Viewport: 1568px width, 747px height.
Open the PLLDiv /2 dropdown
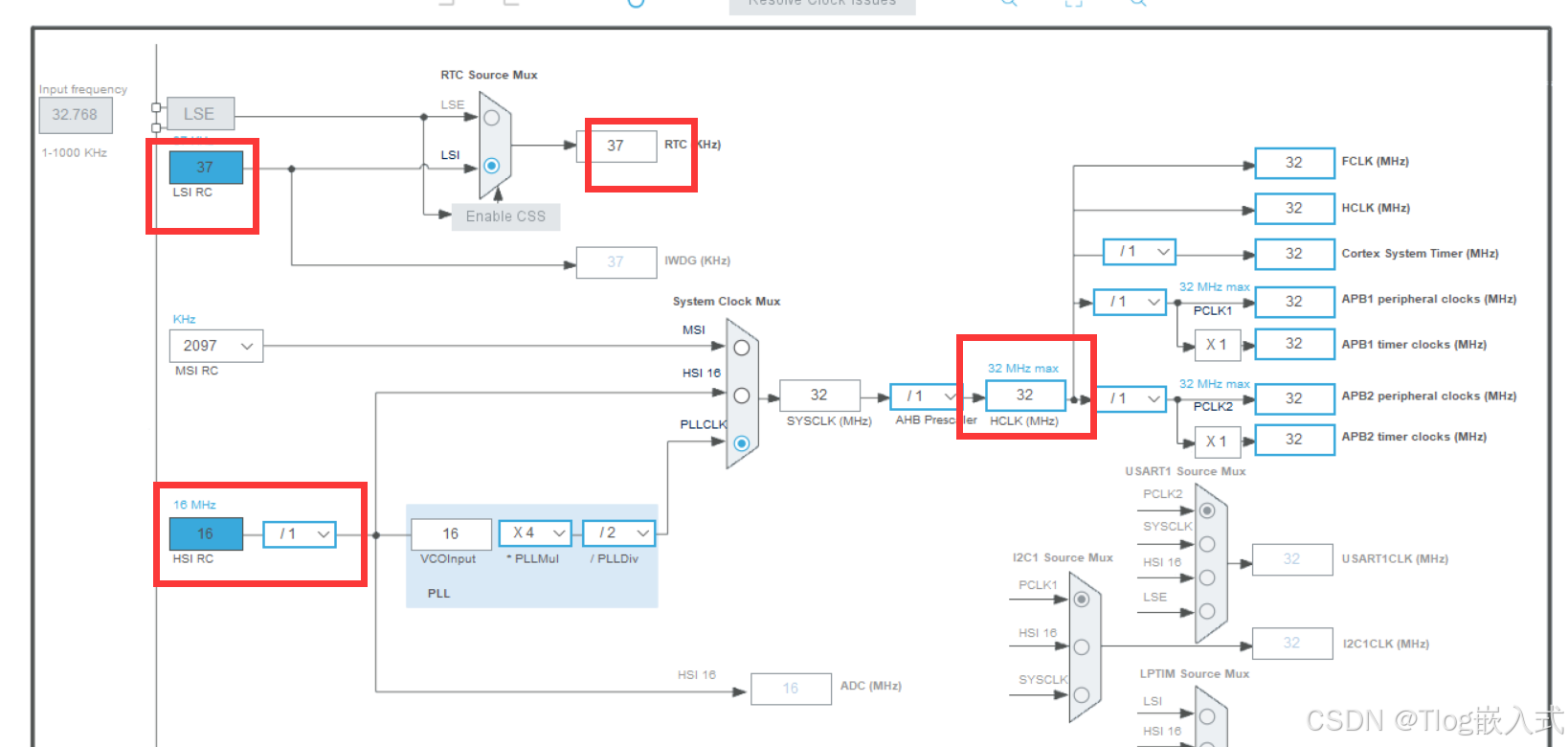pos(618,532)
